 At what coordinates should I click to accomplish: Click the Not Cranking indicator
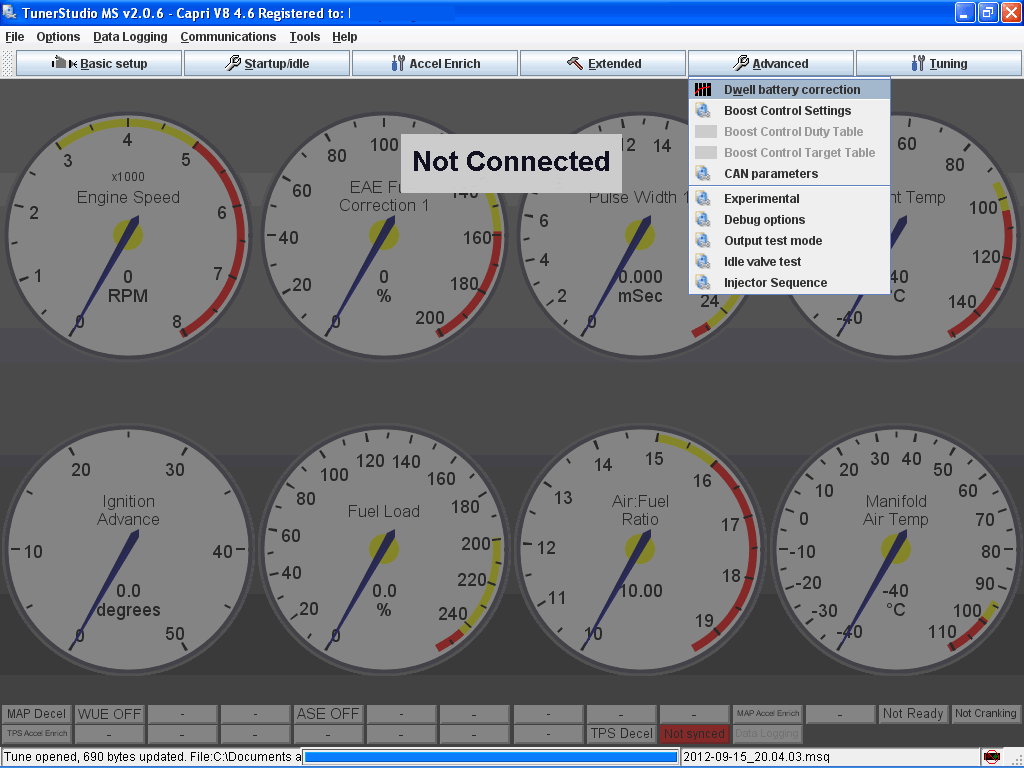[x=985, y=714]
